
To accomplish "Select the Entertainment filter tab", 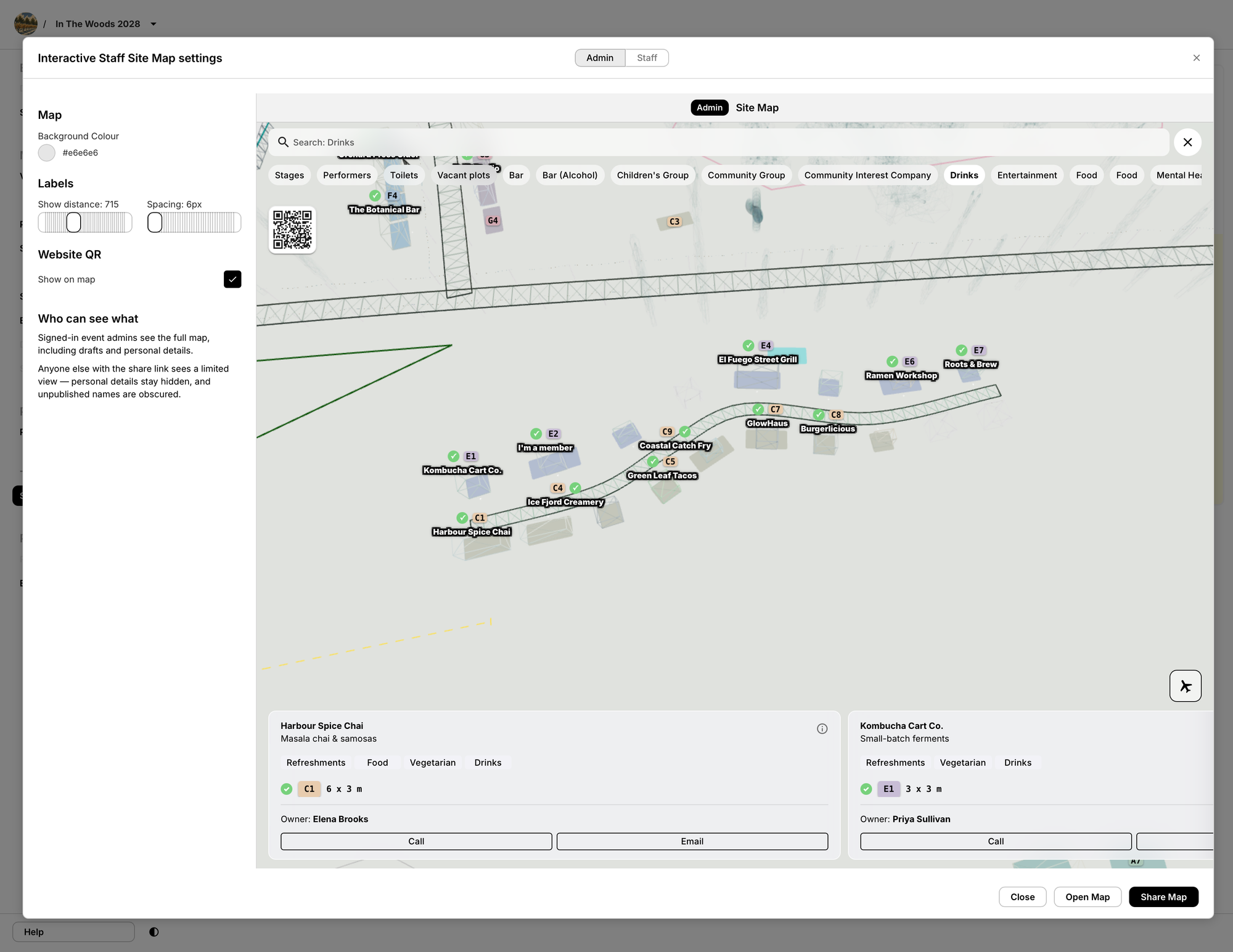I will [1026, 175].
